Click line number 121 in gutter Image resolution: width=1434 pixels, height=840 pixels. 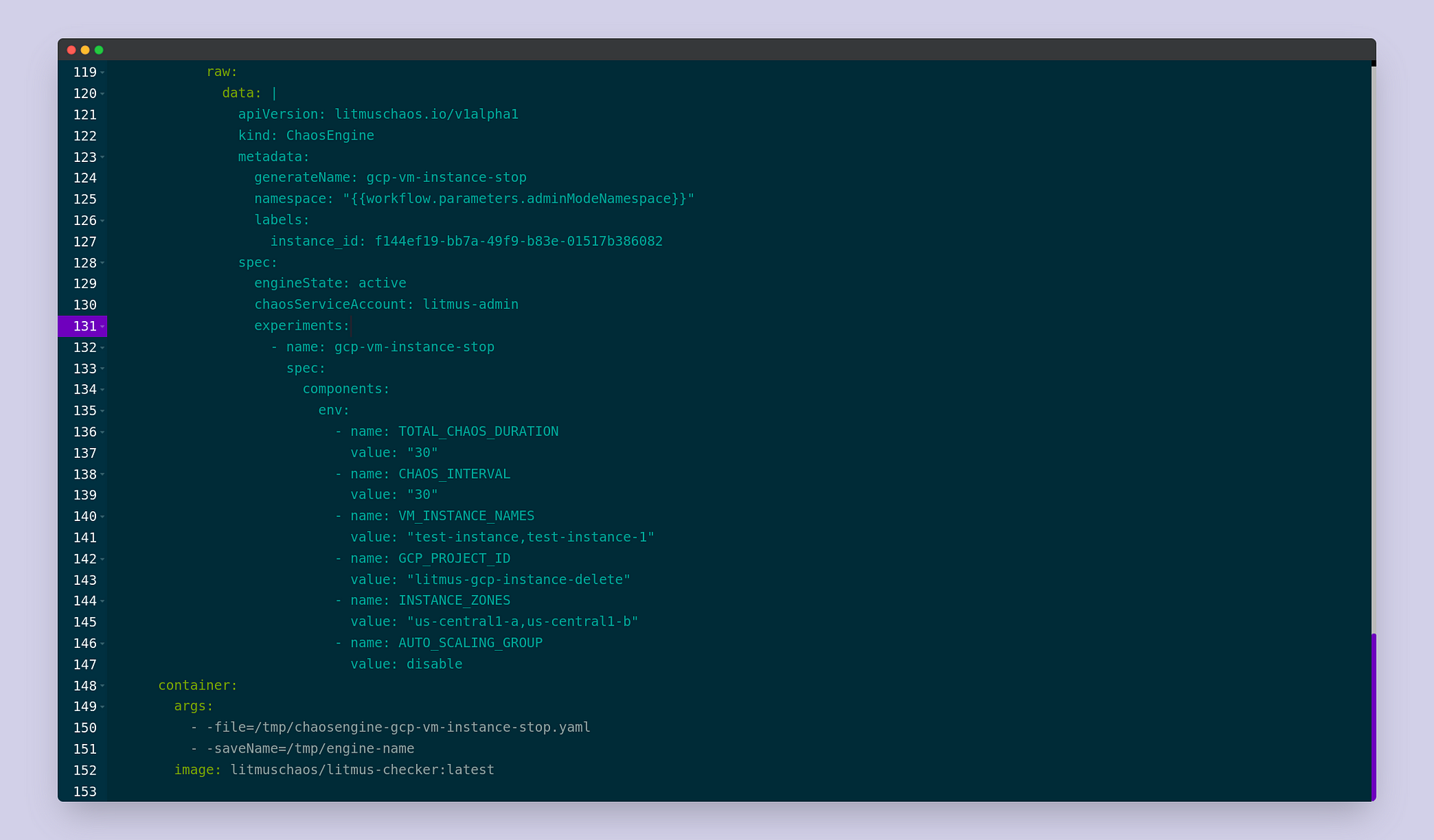point(85,115)
